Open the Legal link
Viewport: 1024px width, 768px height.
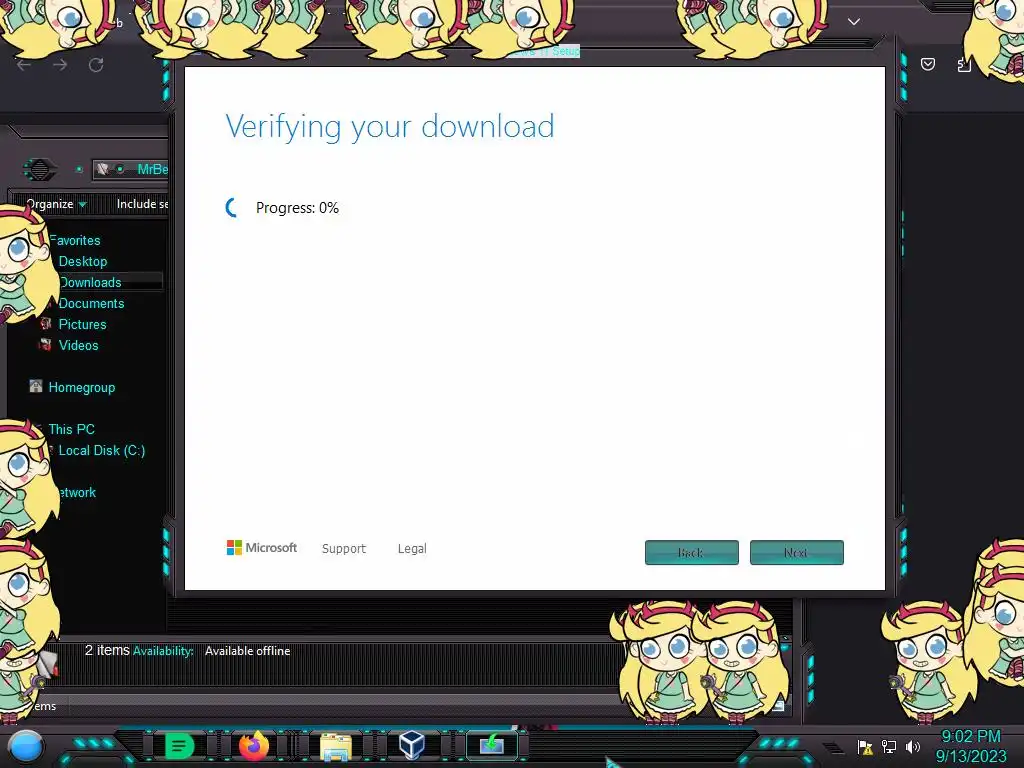point(412,549)
